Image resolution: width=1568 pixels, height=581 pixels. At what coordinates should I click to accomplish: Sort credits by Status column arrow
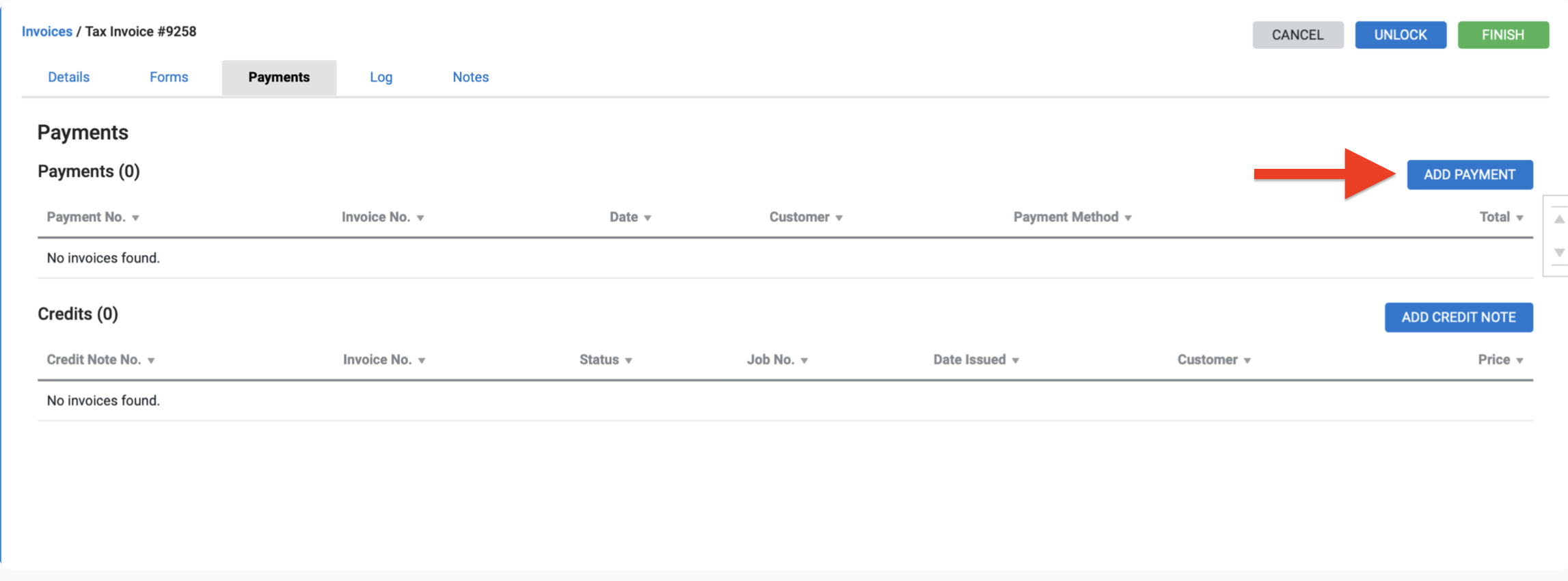point(628,361)
